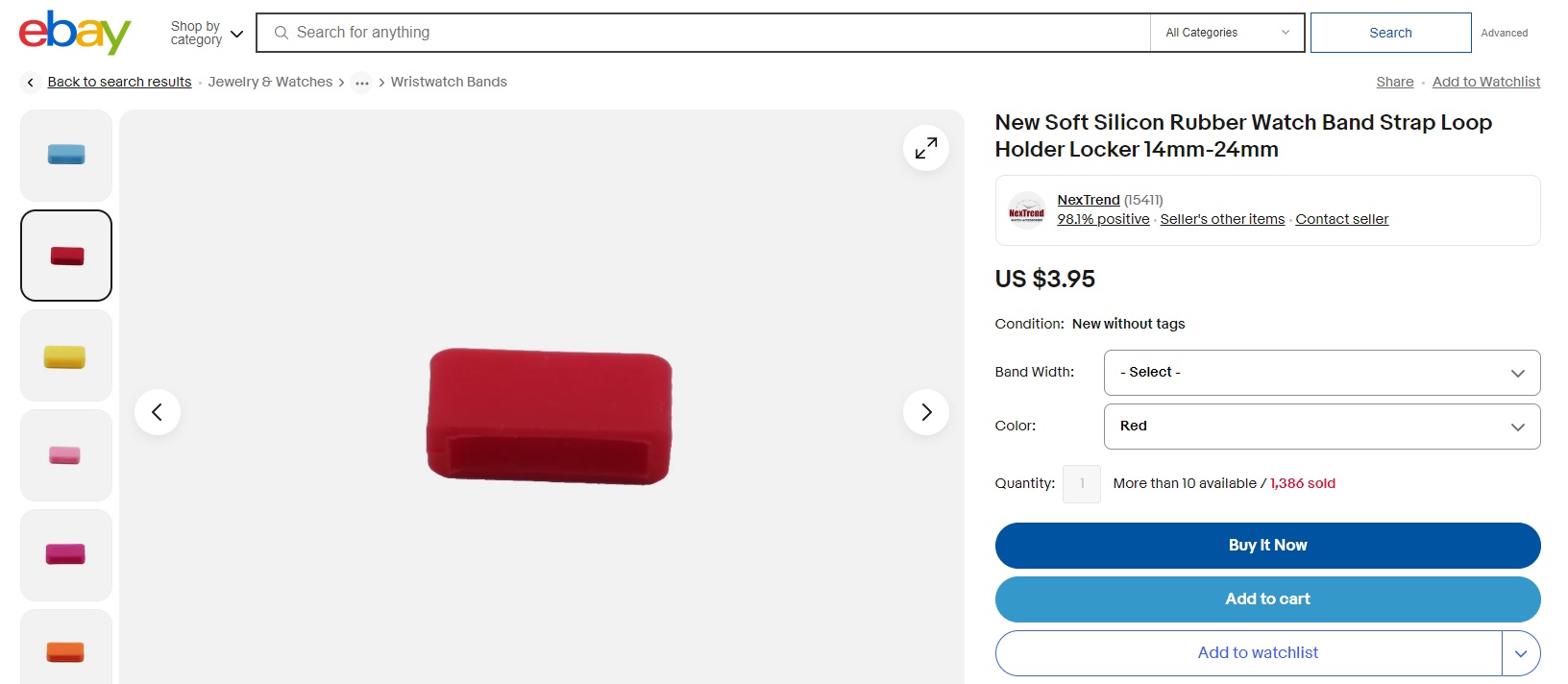Image resolution: width=1568 pixels, height=684 pixels.
Task: Click the eBay logo
Action: 75,33
